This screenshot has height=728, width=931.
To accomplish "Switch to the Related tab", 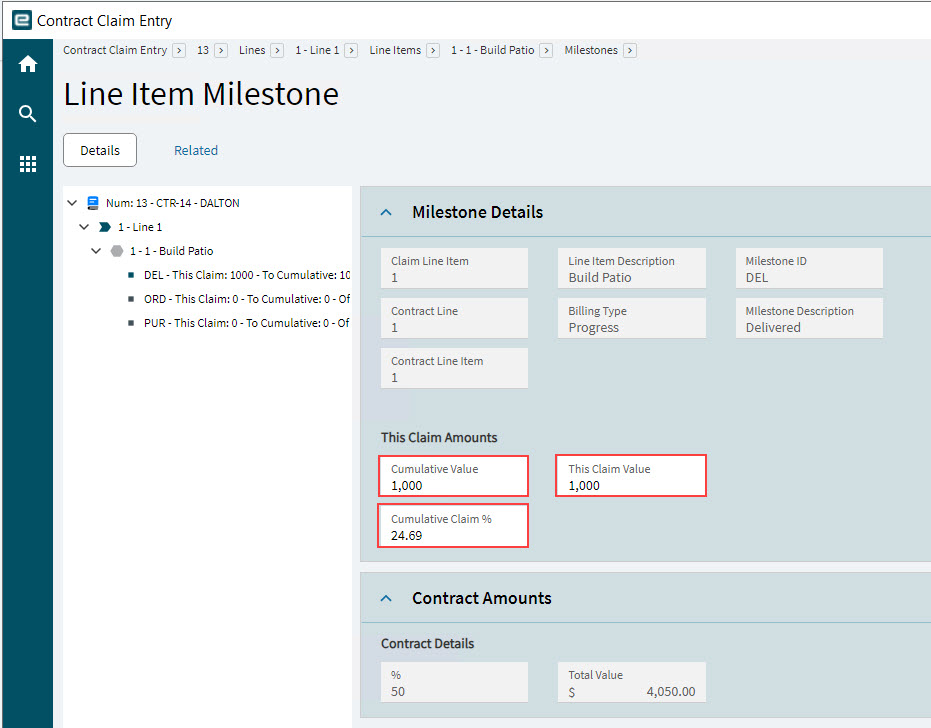I will click(x=196, y=150).
